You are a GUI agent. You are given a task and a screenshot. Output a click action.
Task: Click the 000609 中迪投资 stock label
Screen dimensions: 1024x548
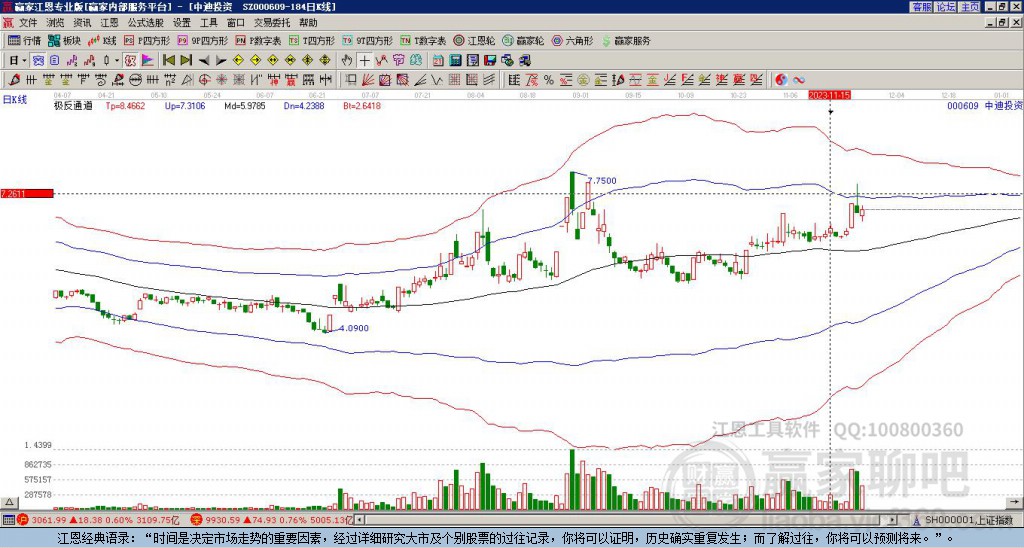pyautogui.click(x=985, y=106)
